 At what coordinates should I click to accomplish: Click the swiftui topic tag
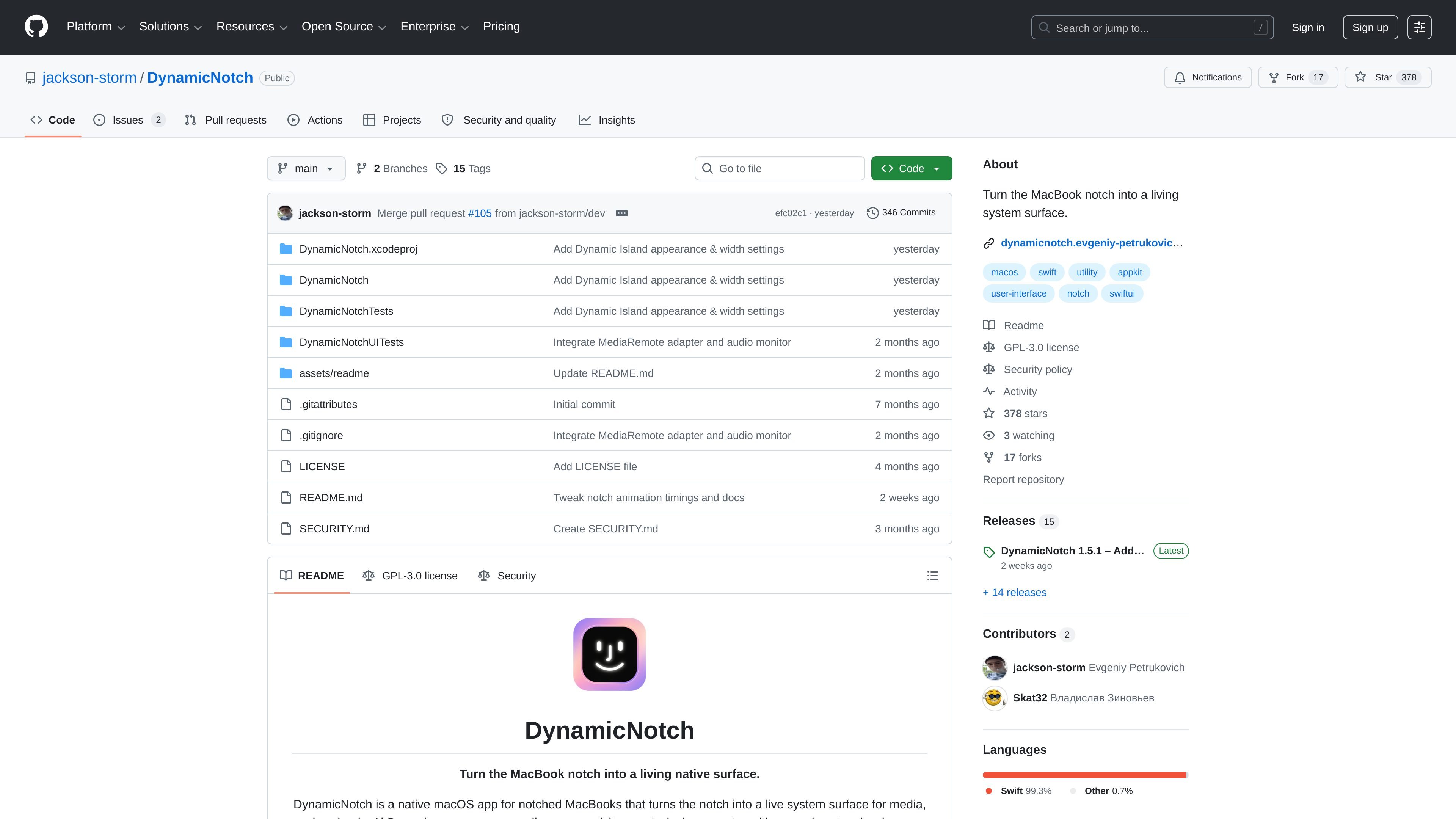click(x=1122, y=293)
